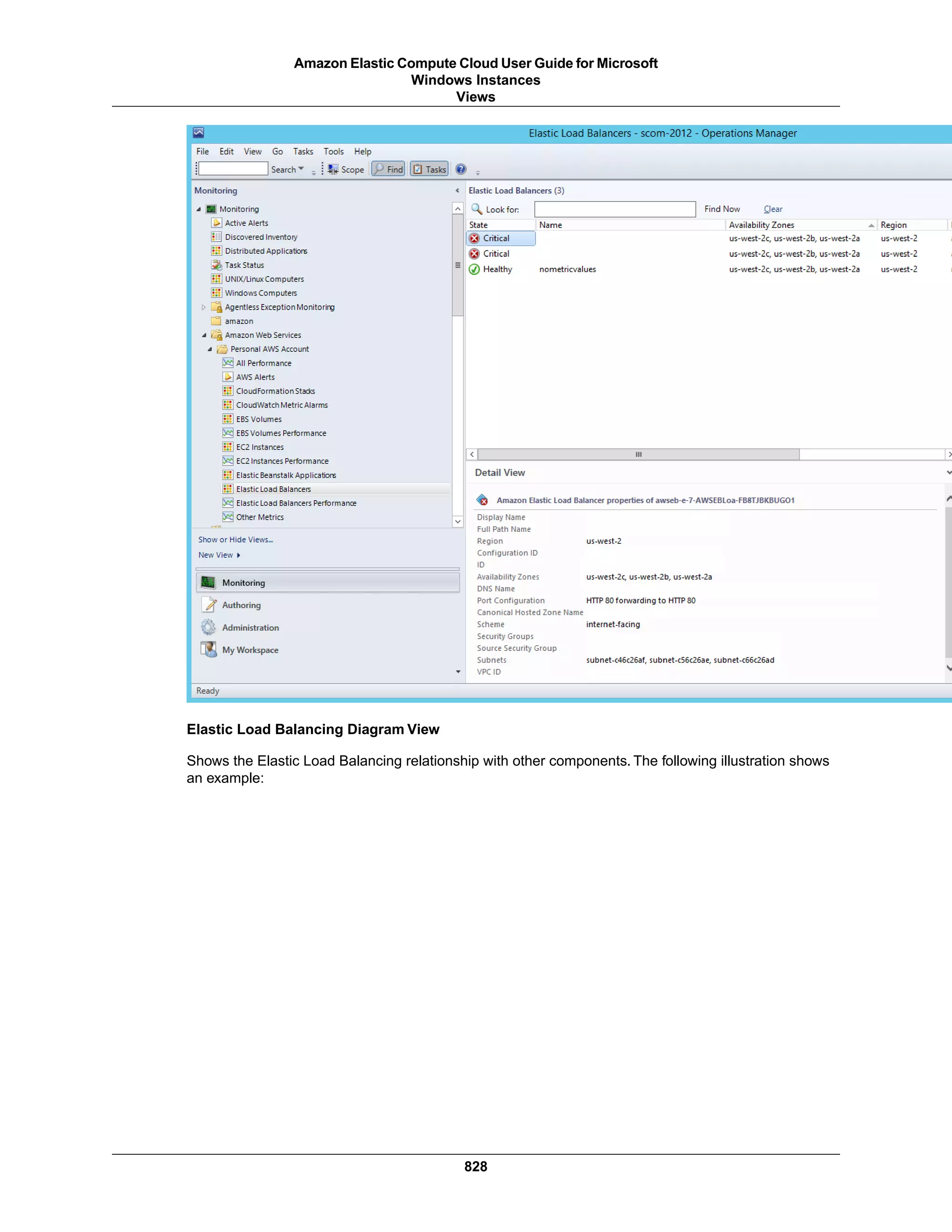This screenshot has width=952, height=1232.
Task: Open the View menu
Action: pyautogui.click(x=253, y=151)
